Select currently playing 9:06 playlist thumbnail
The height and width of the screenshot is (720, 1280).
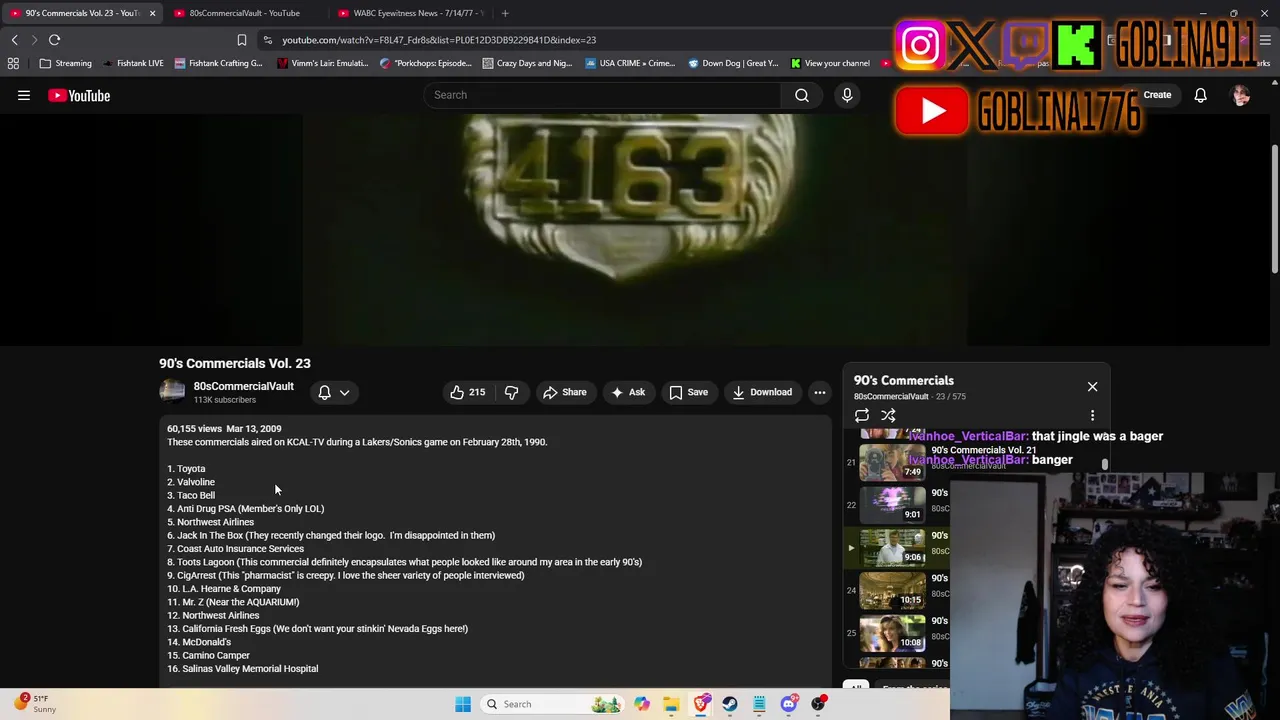tap(892, 547)
